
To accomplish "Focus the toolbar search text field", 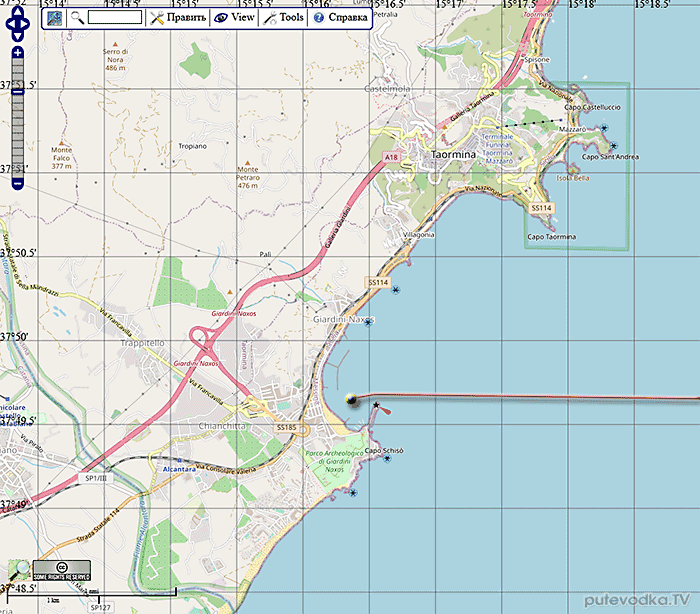I will (115, 17).
